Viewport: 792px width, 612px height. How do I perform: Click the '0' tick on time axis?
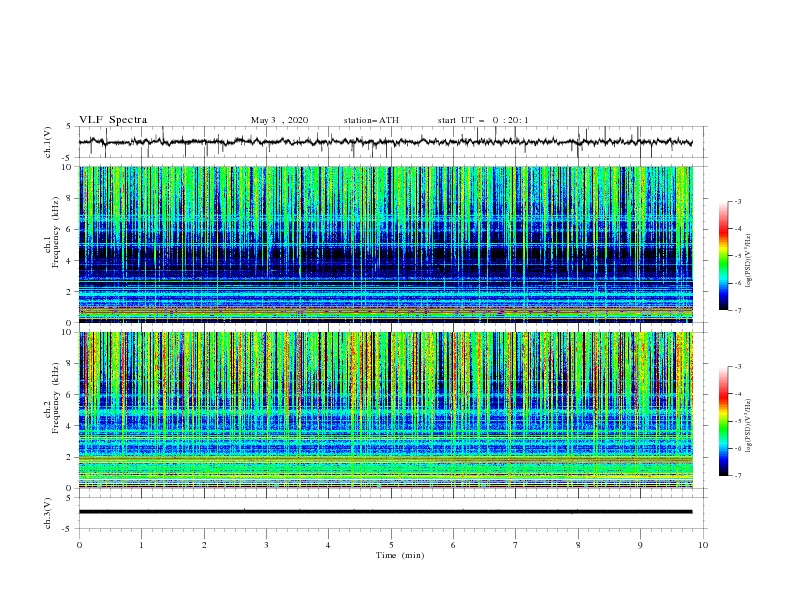coord(79,545)
